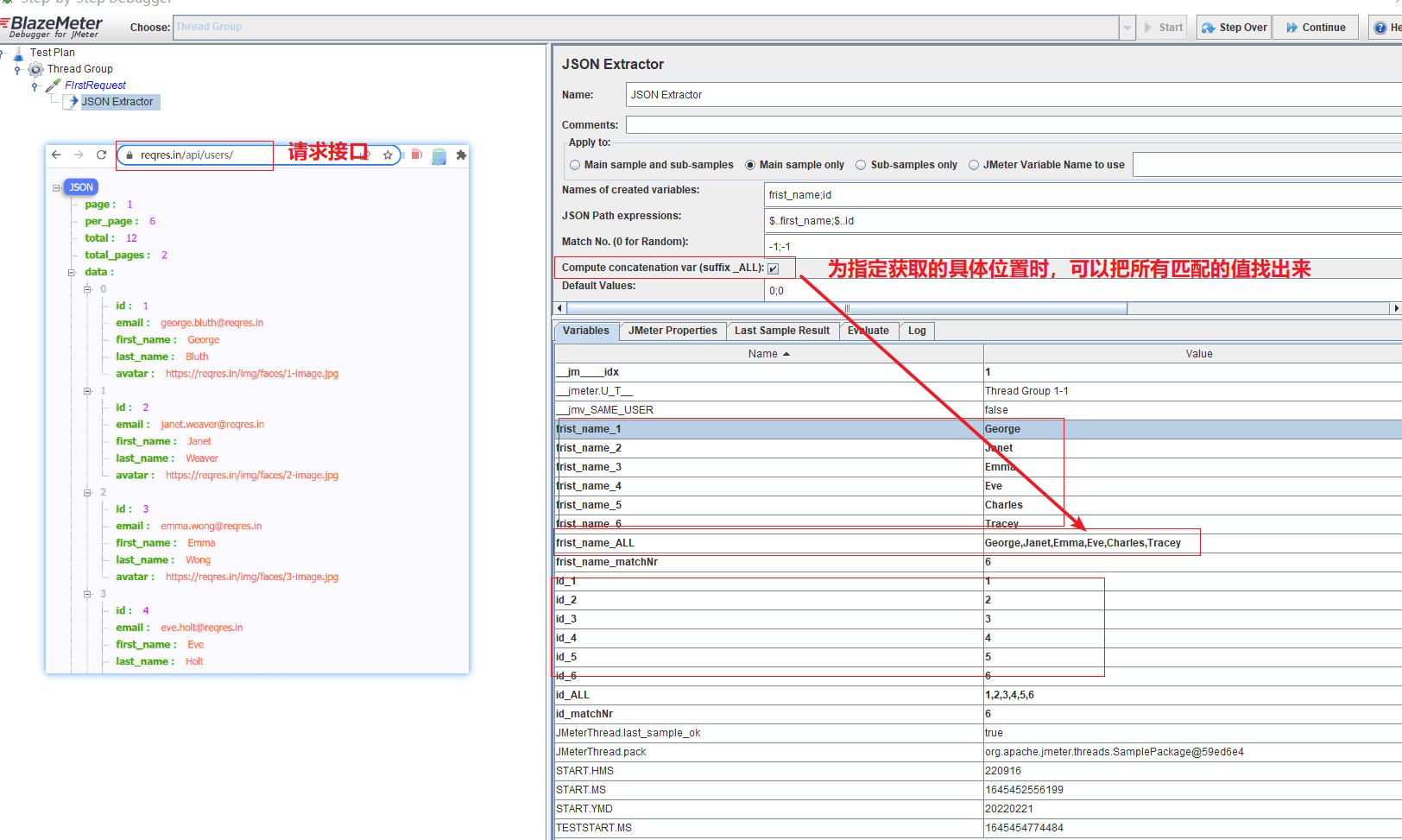
Task: Collapse data item 2 node
Action: point(87,492)
